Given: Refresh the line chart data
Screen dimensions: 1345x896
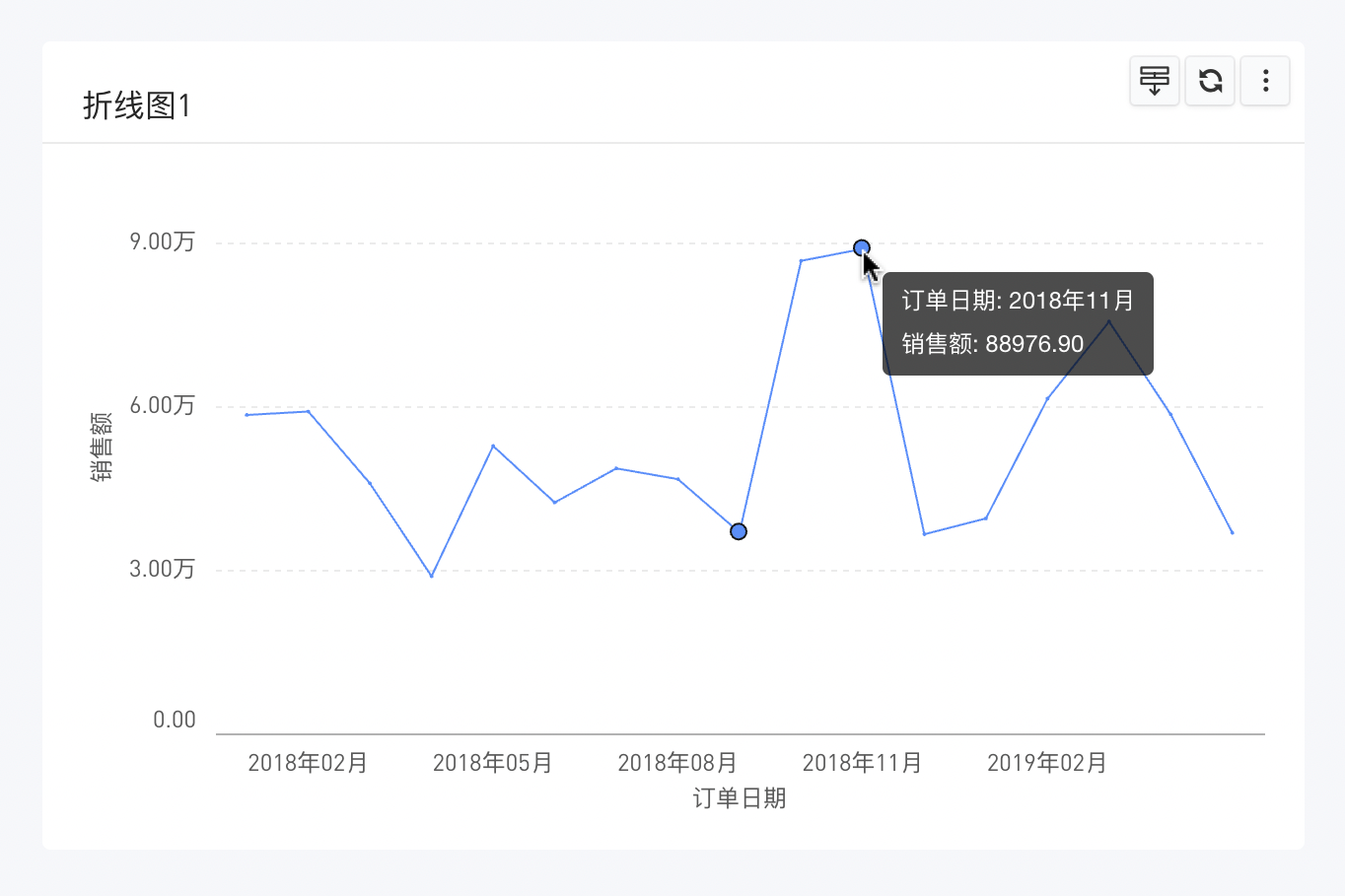Looking at the screenshot, I should coord(1210,81).
